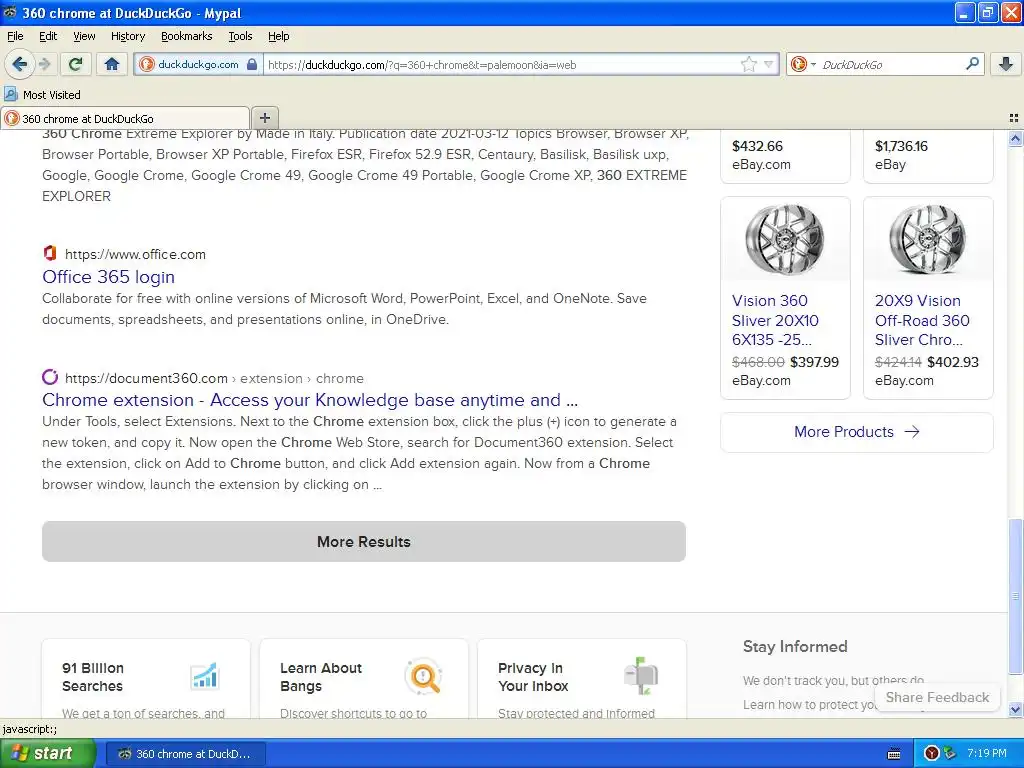Screen dimensions: 1024x768
Task: Open the Help menu
Action: [x=279, y=36]
